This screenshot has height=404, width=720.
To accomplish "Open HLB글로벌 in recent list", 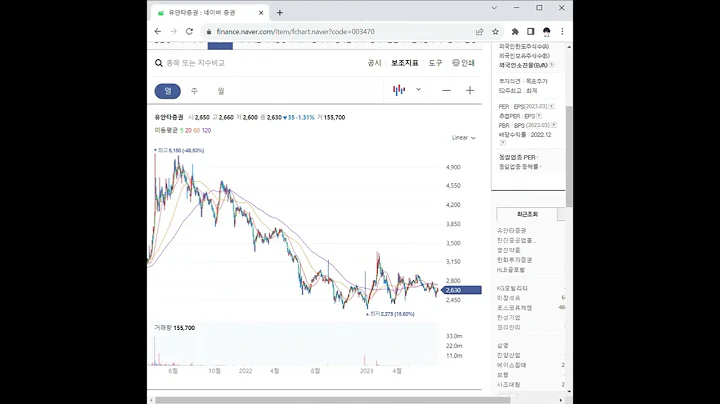I will tap(511, 269).
